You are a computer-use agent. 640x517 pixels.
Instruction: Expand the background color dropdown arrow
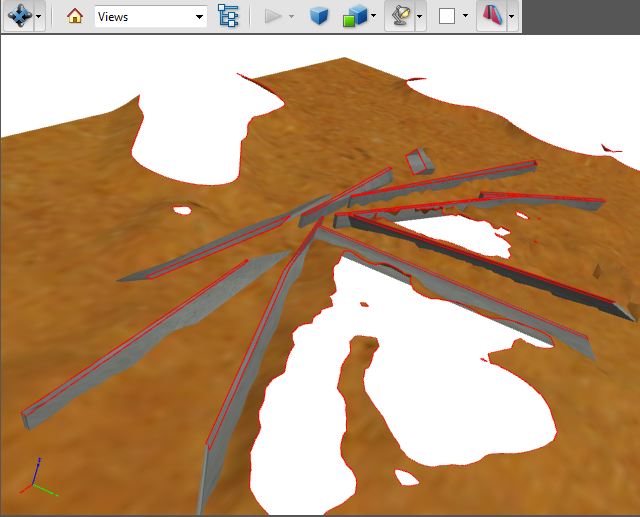[x=466, y=16]
